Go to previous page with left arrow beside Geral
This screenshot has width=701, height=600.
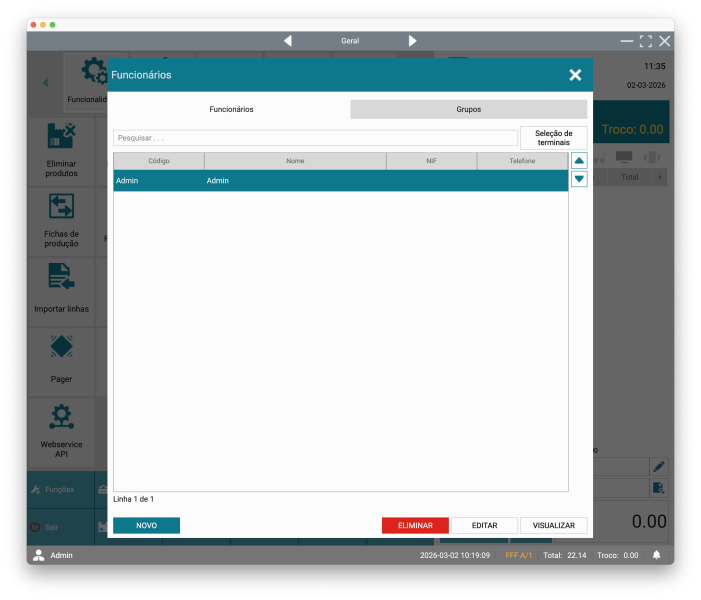pyautogui.click(x=288, y=41)
